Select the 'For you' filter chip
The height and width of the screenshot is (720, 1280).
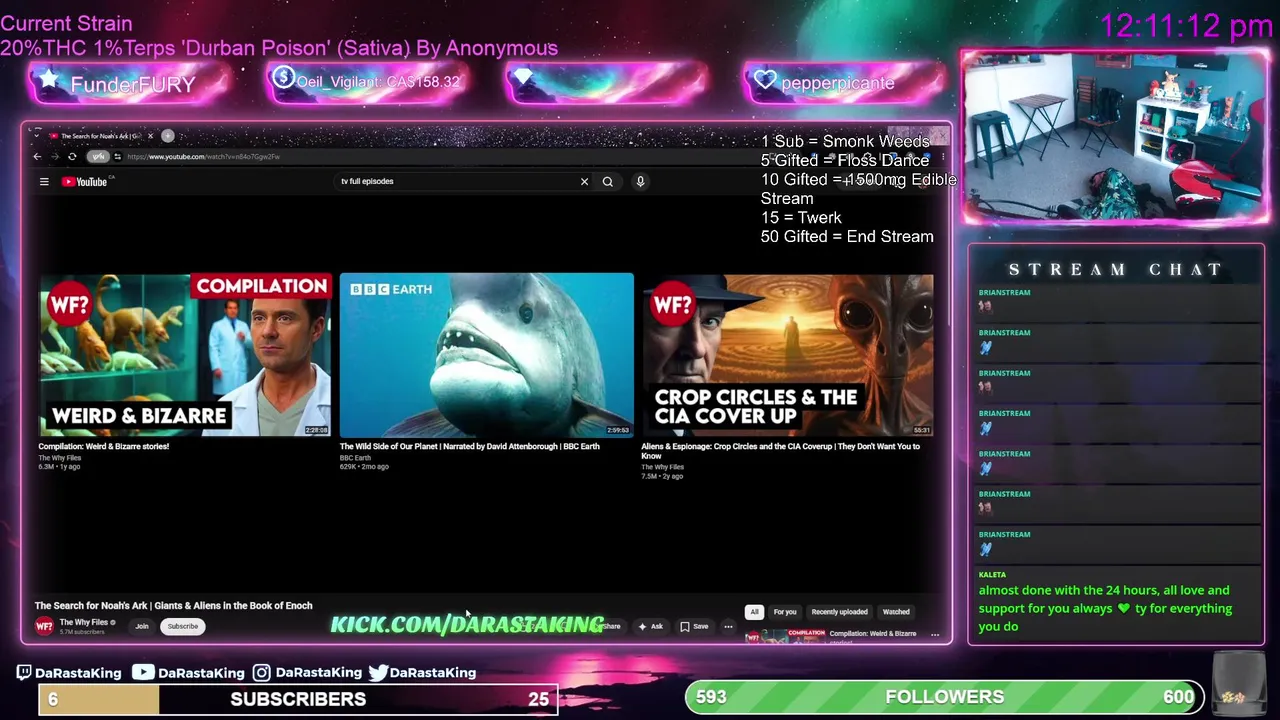785,611
